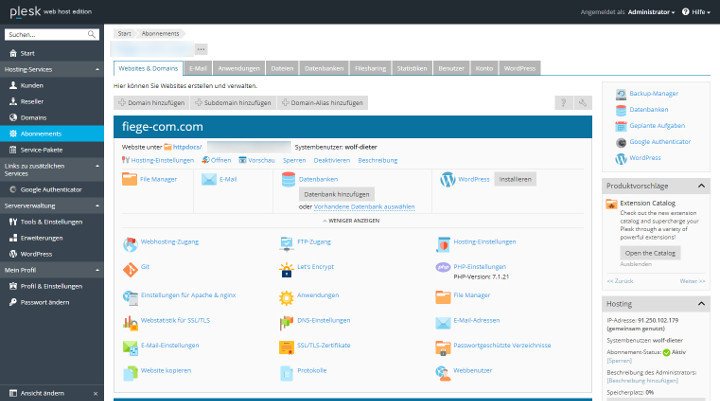Switch to the Anwendungen tab

point(239,68)
